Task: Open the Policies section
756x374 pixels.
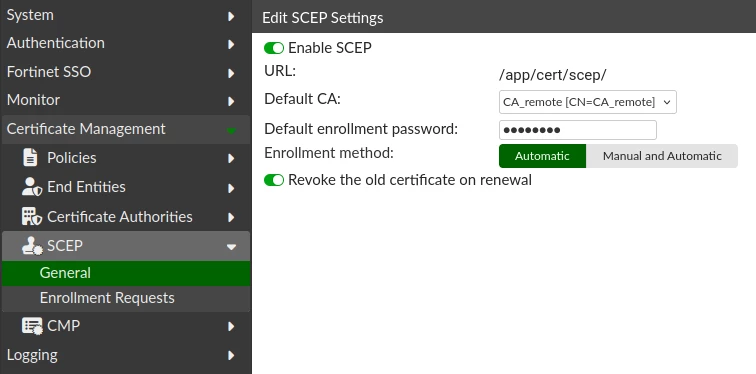Action: 126,158
